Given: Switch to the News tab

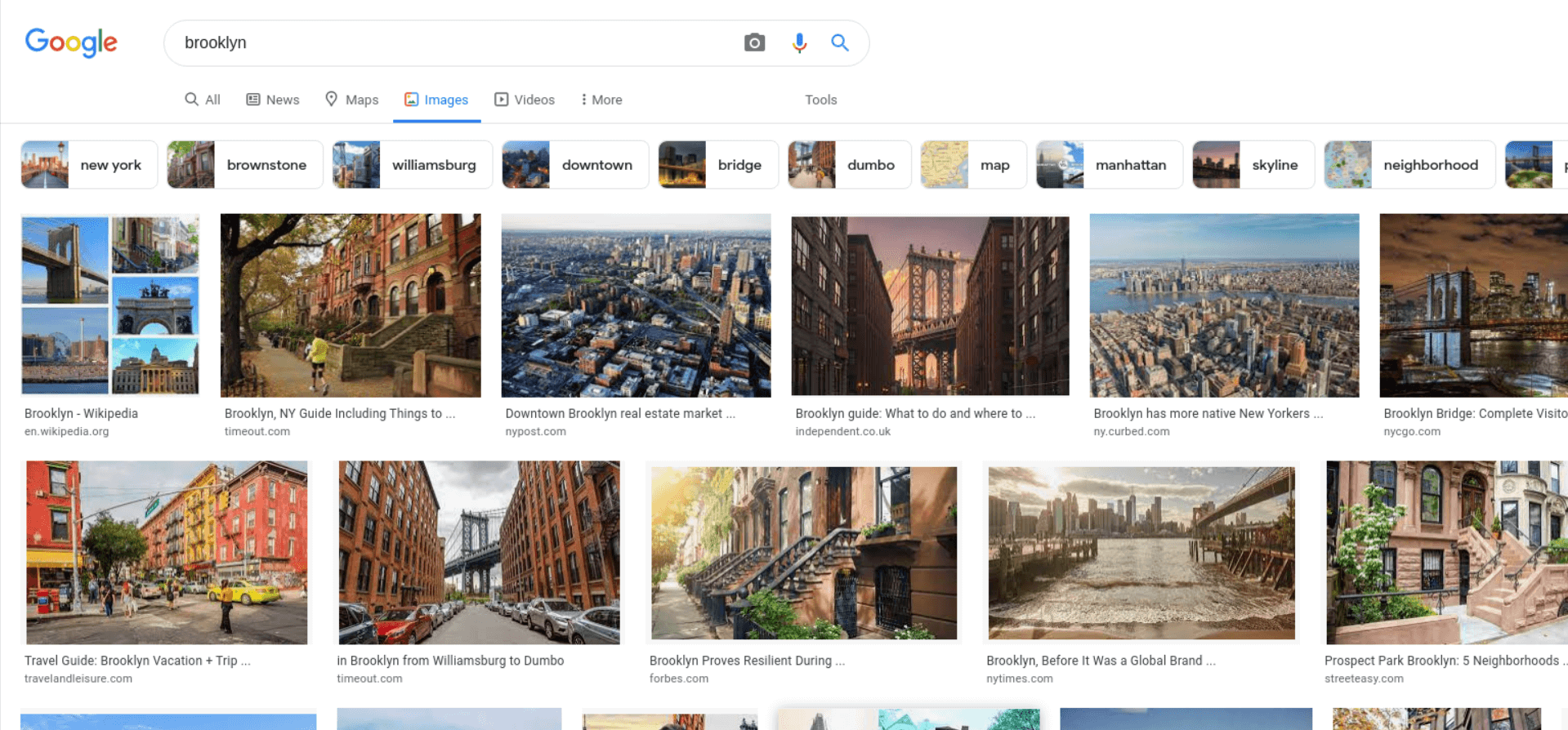Looking at the screenshot, I should [x=273, y=100].
